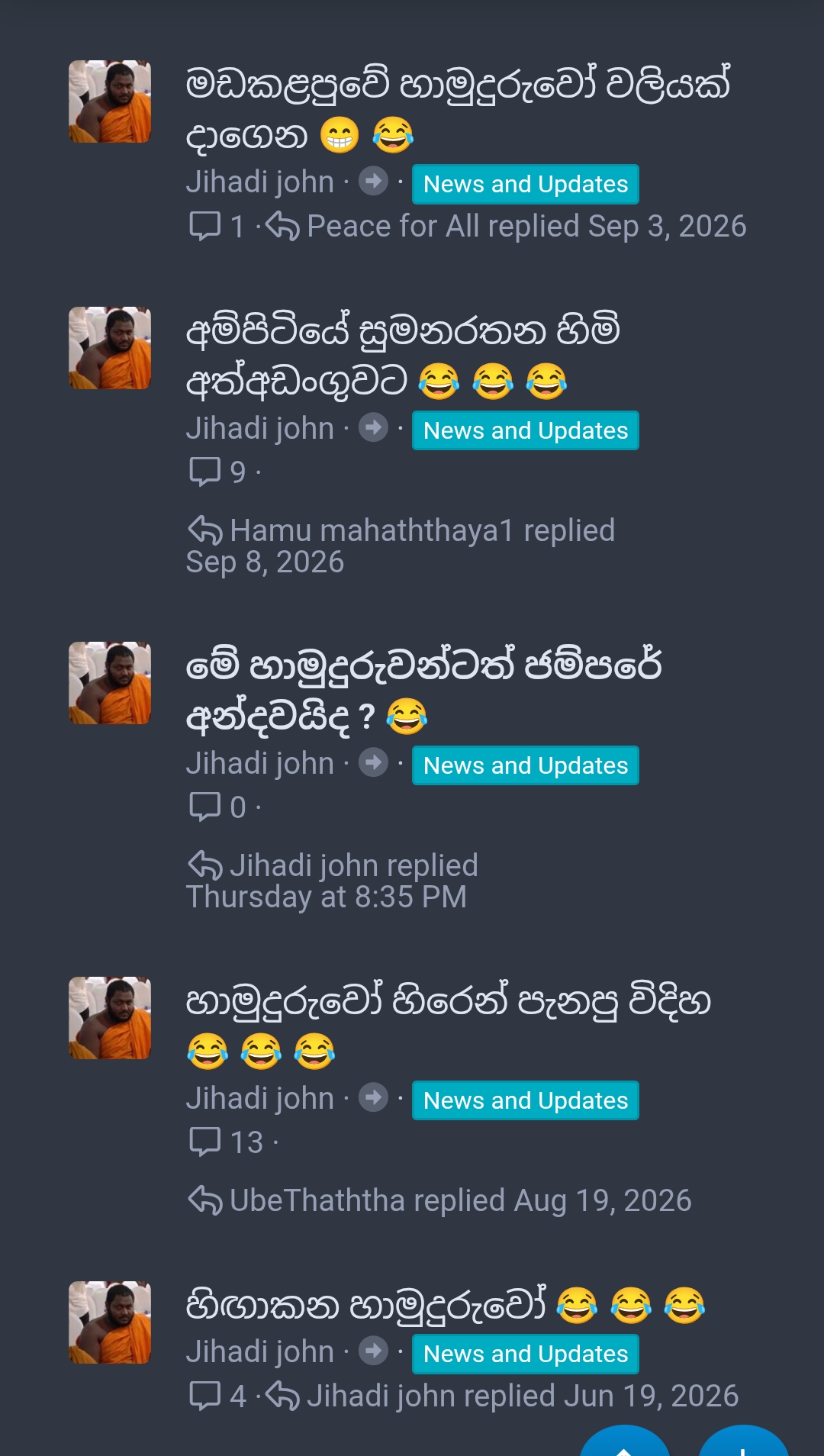Screen dimensions: 824x1456
Task: Click Hamu mahaththaya1 replied link
Action: 423,530
